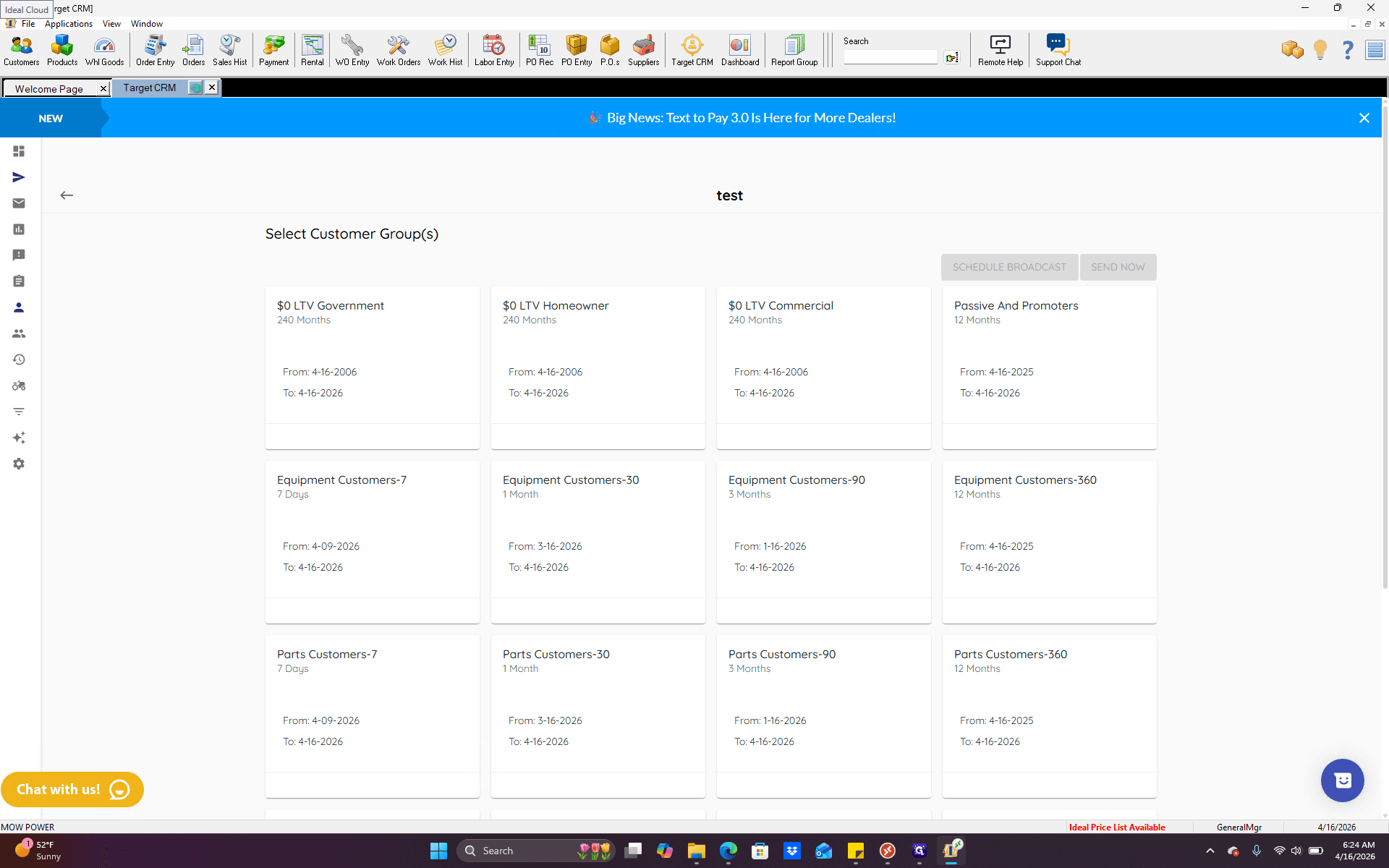Click the Windows Start button
Viewport: 1389px width, 868px height.
click(438, 851)
